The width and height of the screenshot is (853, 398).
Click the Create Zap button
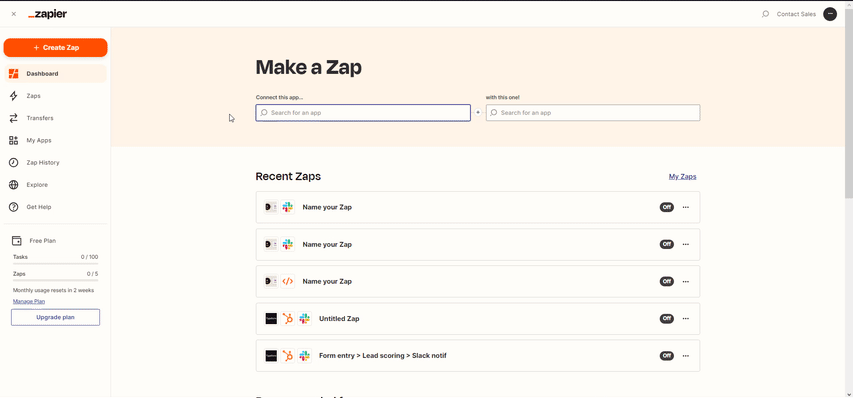55,48
